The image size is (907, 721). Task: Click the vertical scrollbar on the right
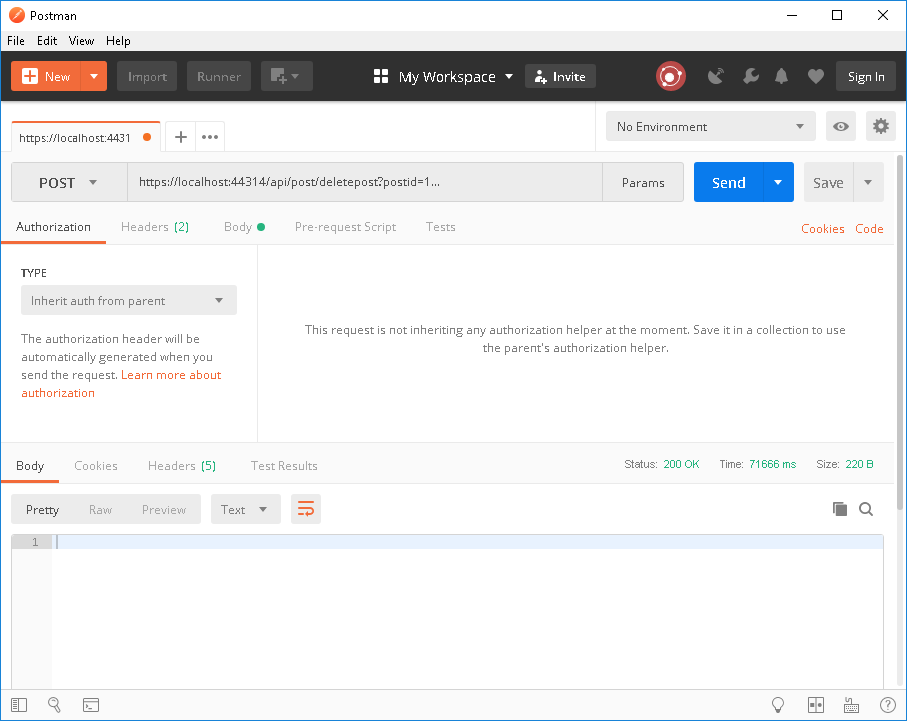click(899, 333)
